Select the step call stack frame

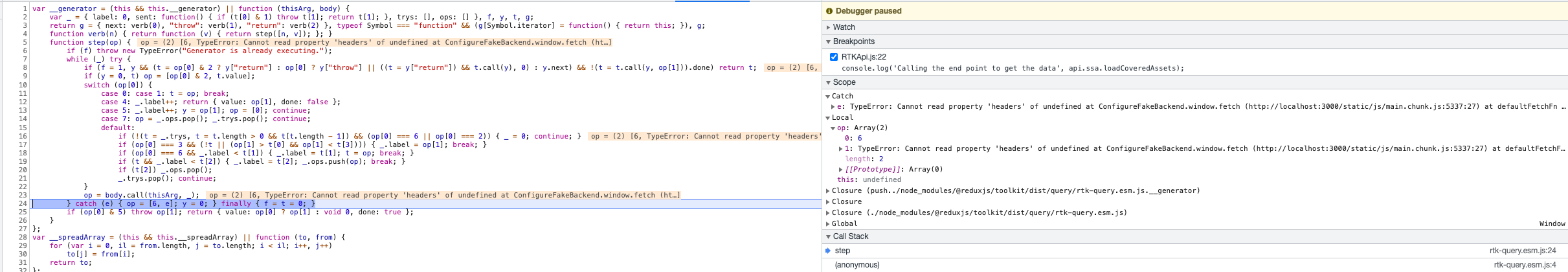pos(1195,251)
